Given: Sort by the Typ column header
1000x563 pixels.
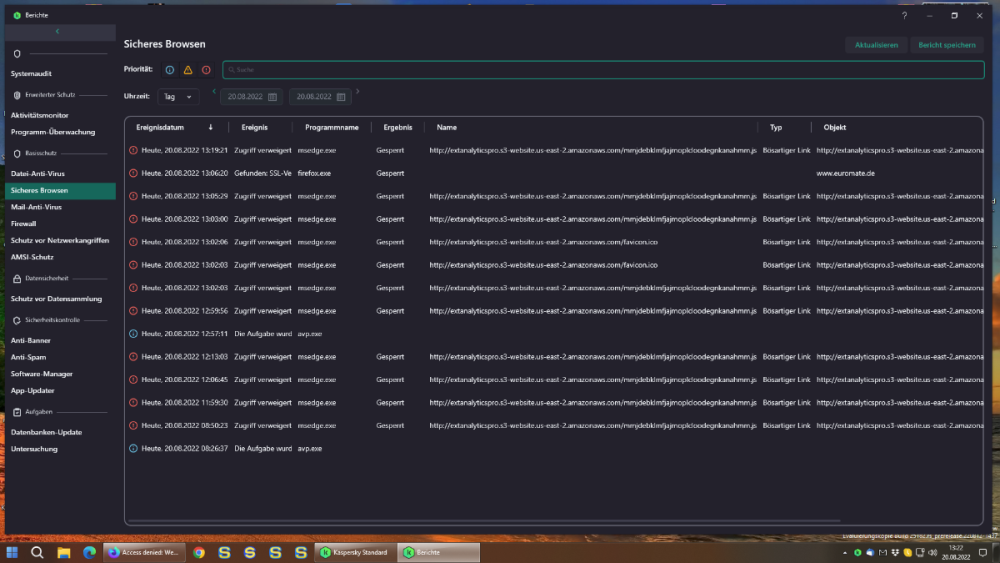Looking at the screenshot, I should (x=776, y=128).
